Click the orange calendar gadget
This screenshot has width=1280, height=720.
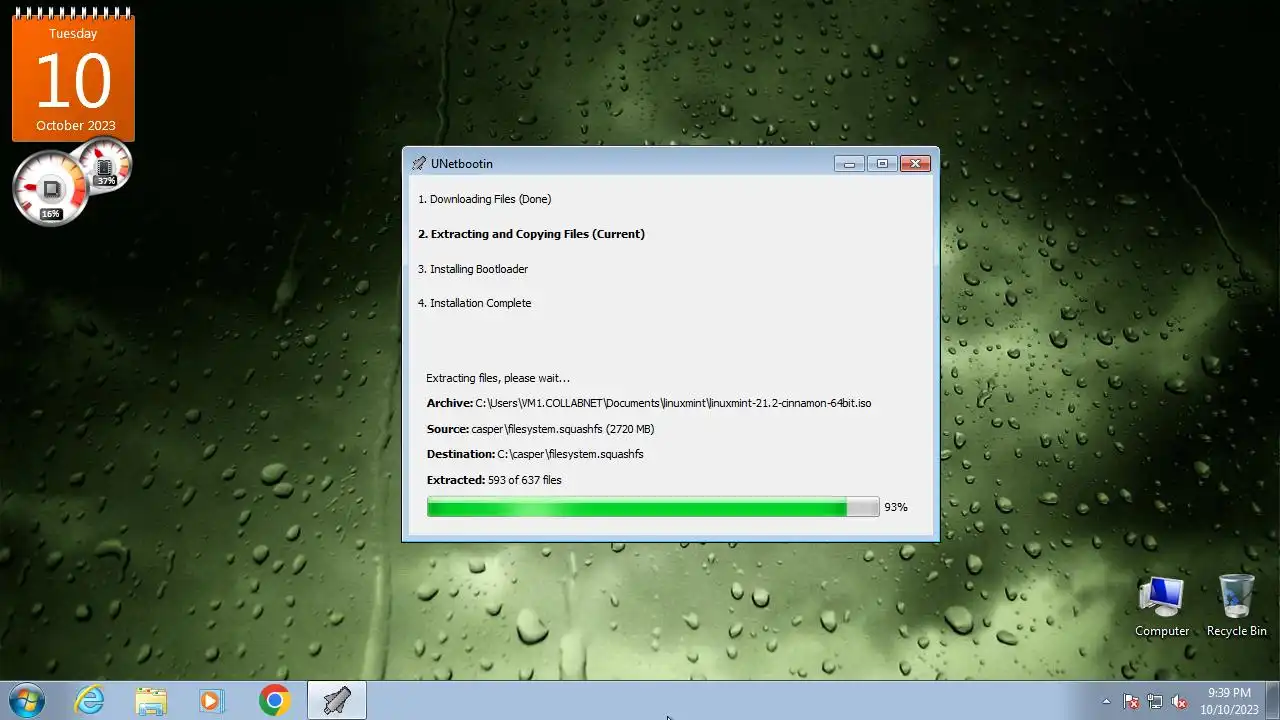tap(73, 75)
